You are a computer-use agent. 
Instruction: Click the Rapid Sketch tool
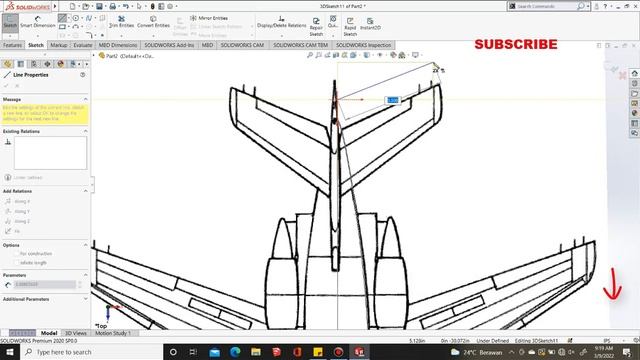[350, 27]
